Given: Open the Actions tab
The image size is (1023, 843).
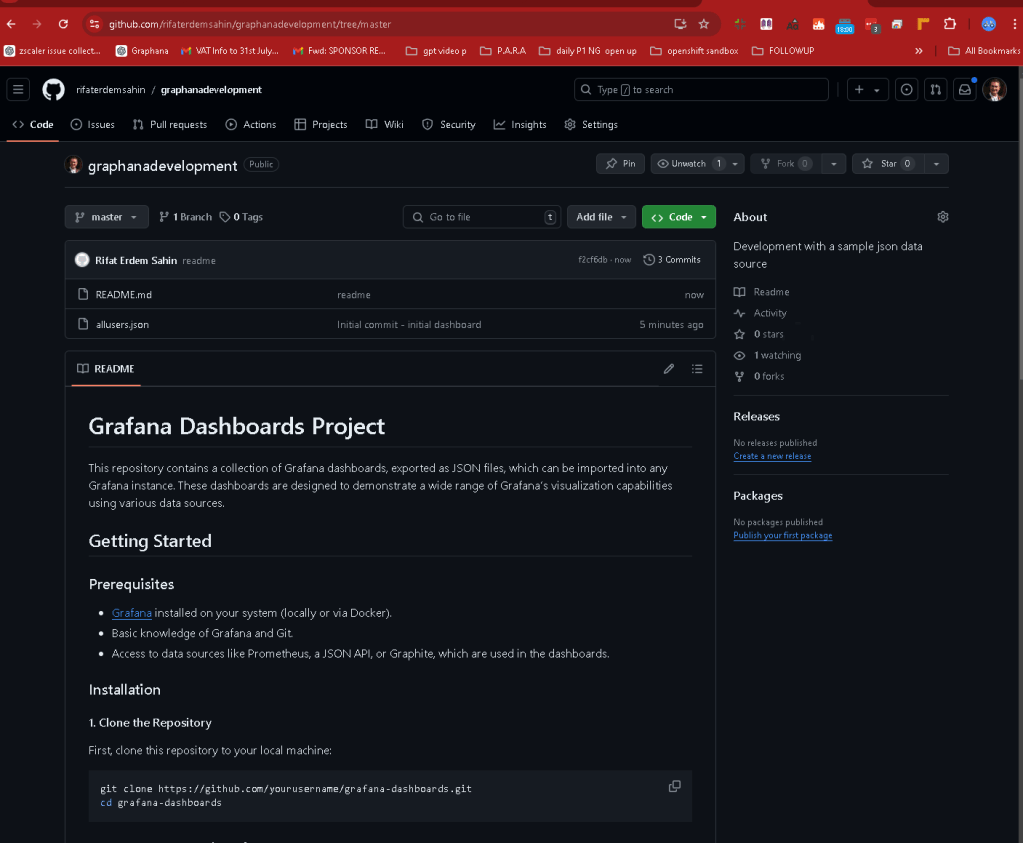Looking at the screenshot, I should tap(251, 125).
